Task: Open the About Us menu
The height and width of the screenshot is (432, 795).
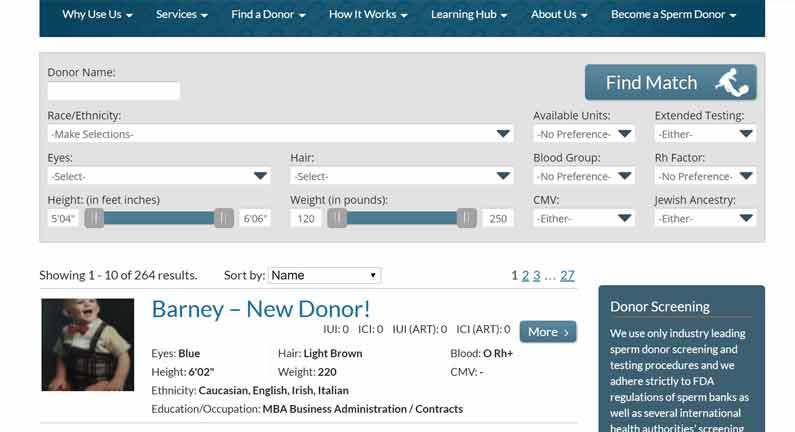Action: click(x=559, y=15)
